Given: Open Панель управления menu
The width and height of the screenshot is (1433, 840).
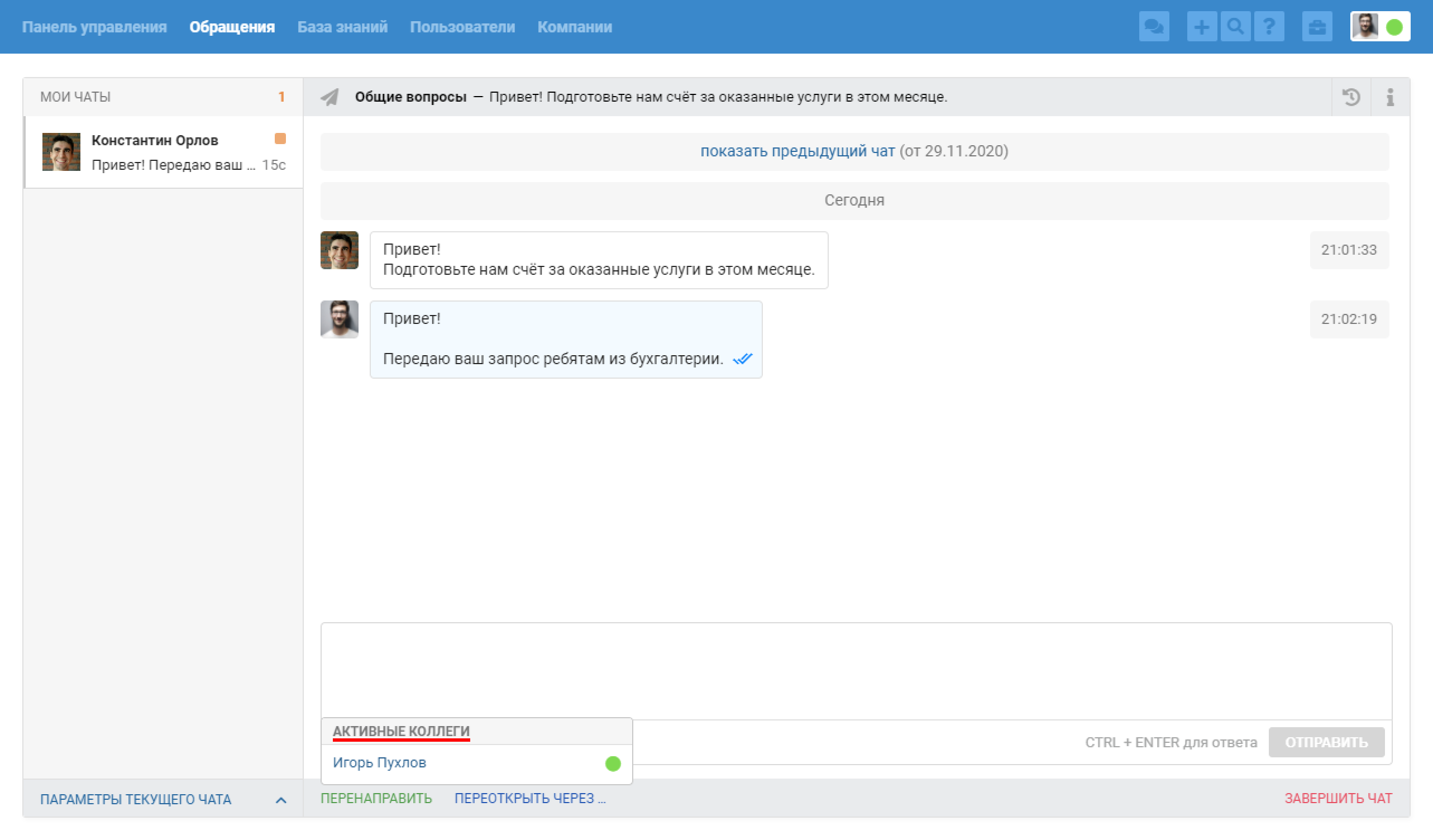Looking at the screenshot, I should point(94,27).
